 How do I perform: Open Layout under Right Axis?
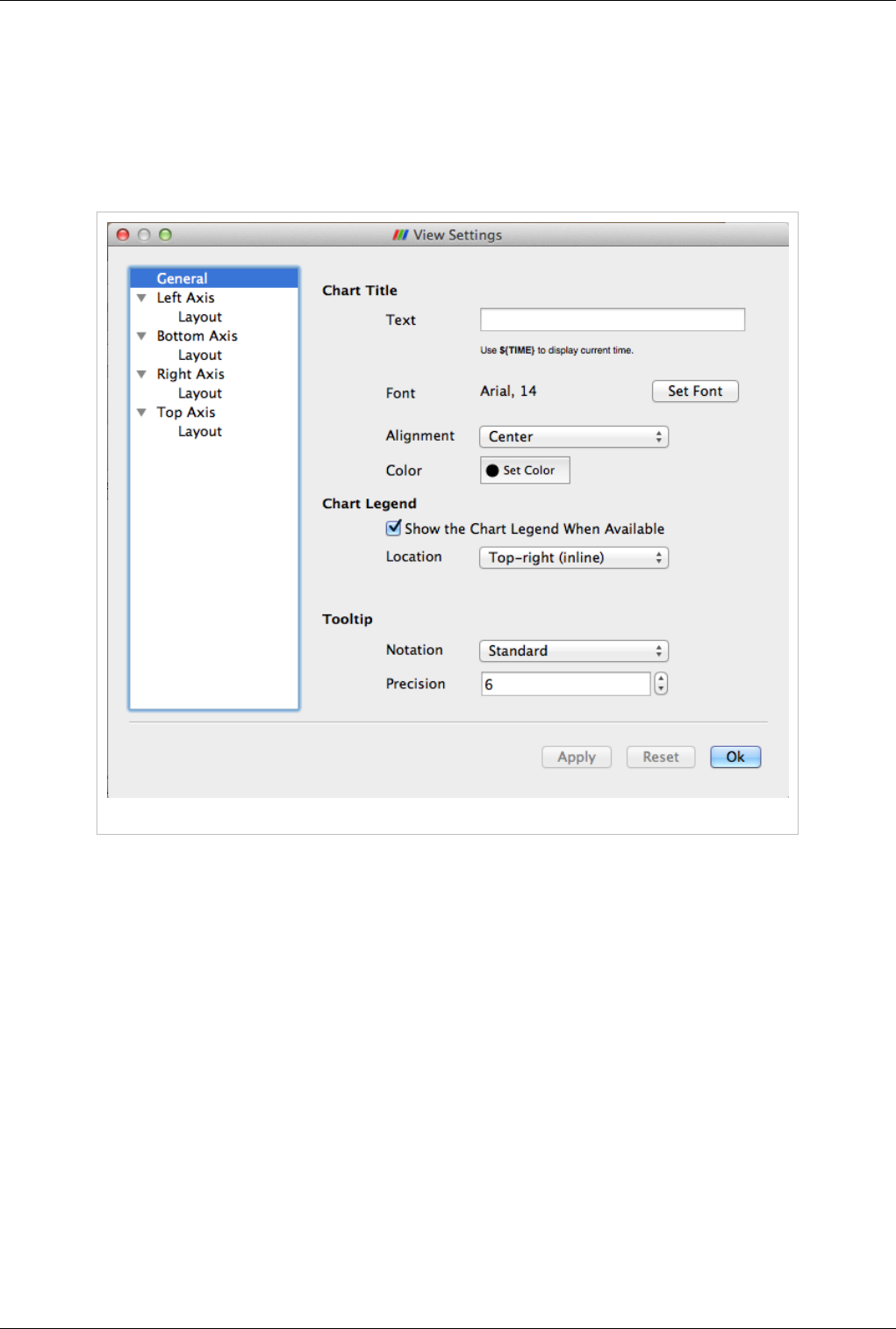click(200, 393)
